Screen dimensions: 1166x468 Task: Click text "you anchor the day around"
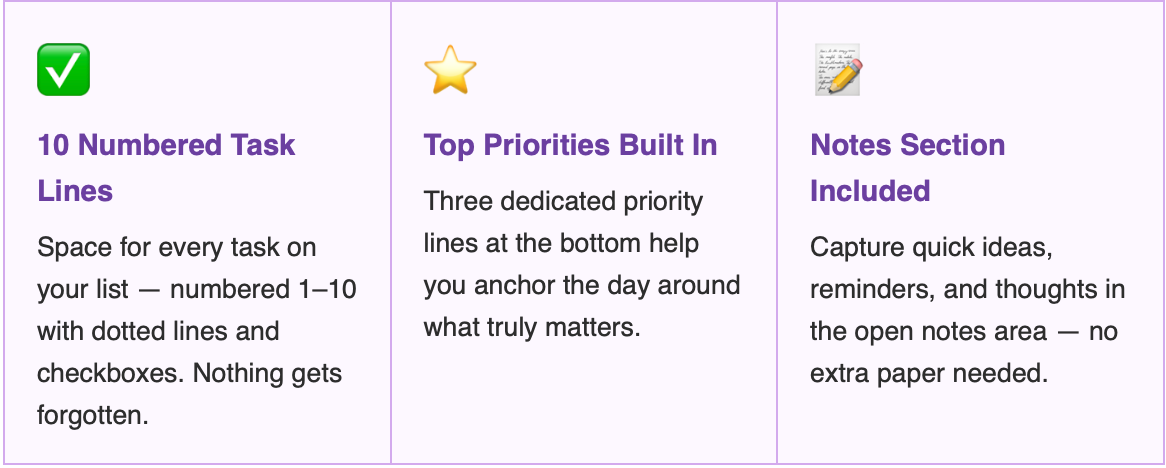pos(582,286)
